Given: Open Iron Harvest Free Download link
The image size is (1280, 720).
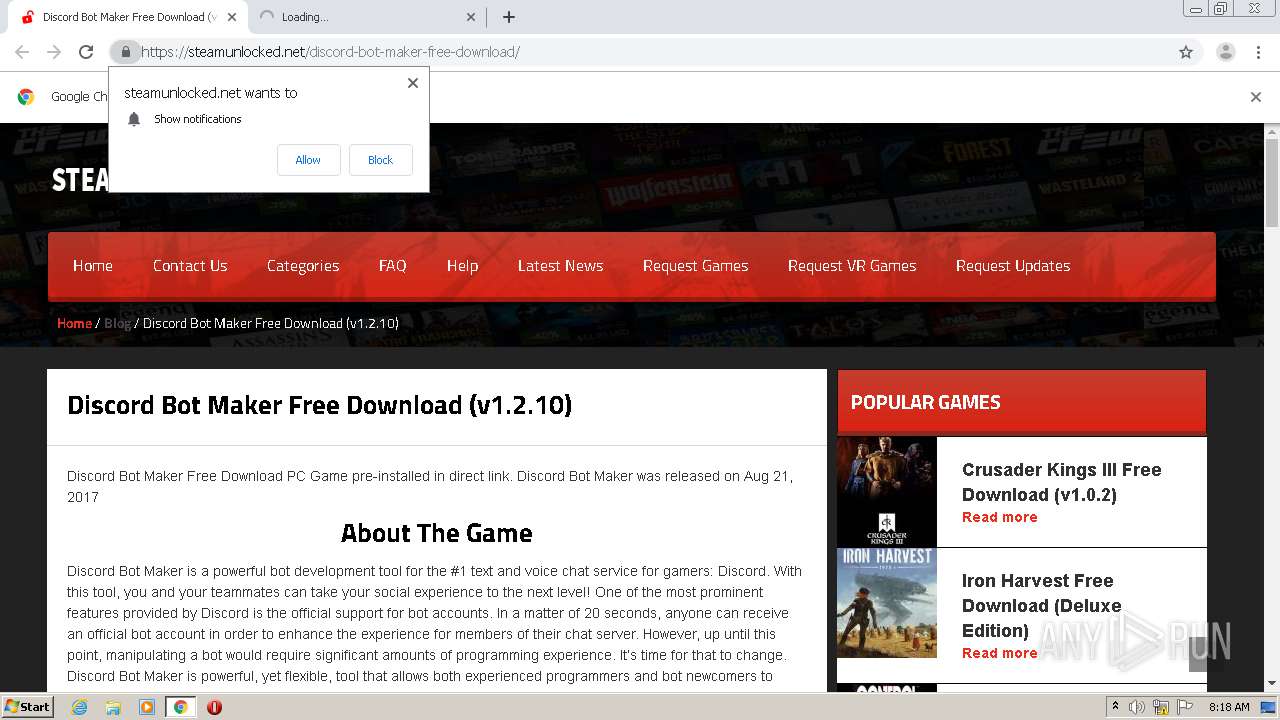Looking at the screenshot, I should pyautogui.click(x=1041, y=605).
